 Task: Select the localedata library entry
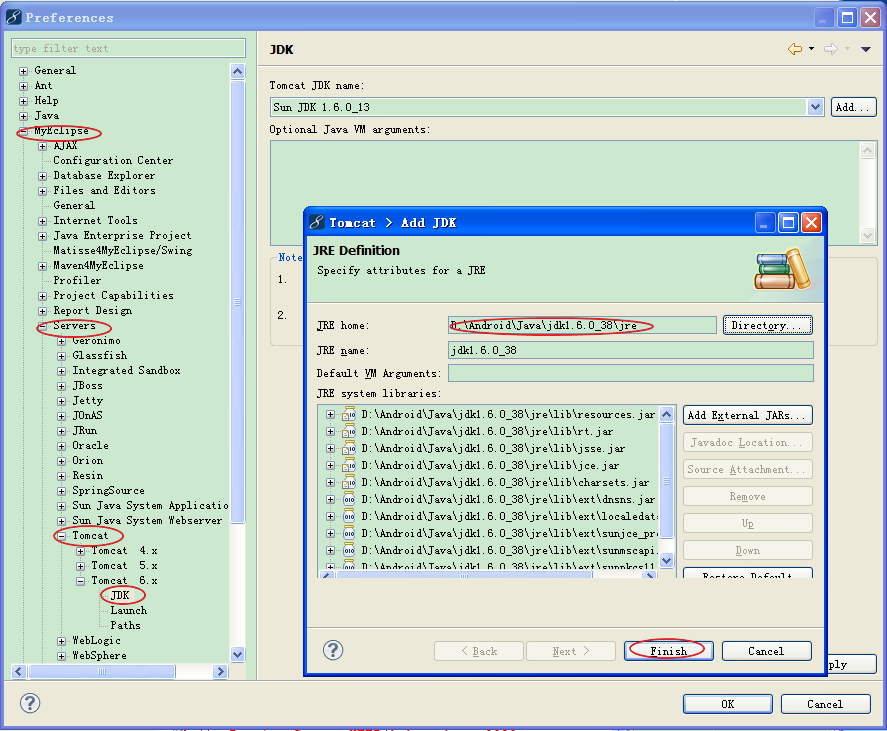[x=509, y=516]
